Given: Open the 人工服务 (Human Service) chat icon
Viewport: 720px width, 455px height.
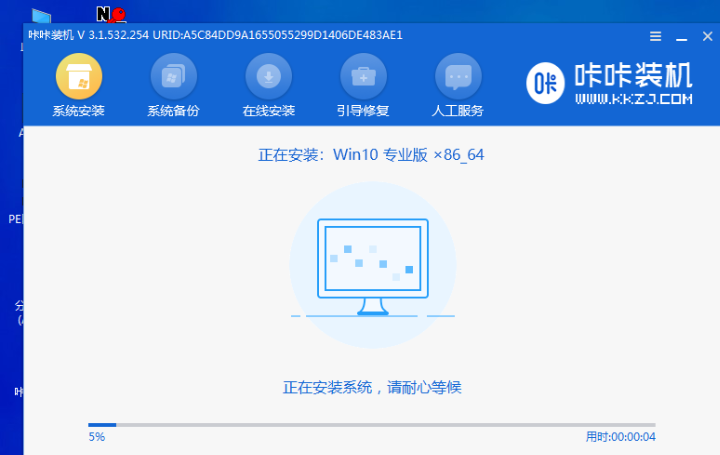Looking at the screenshot, I should pos(458,77).
